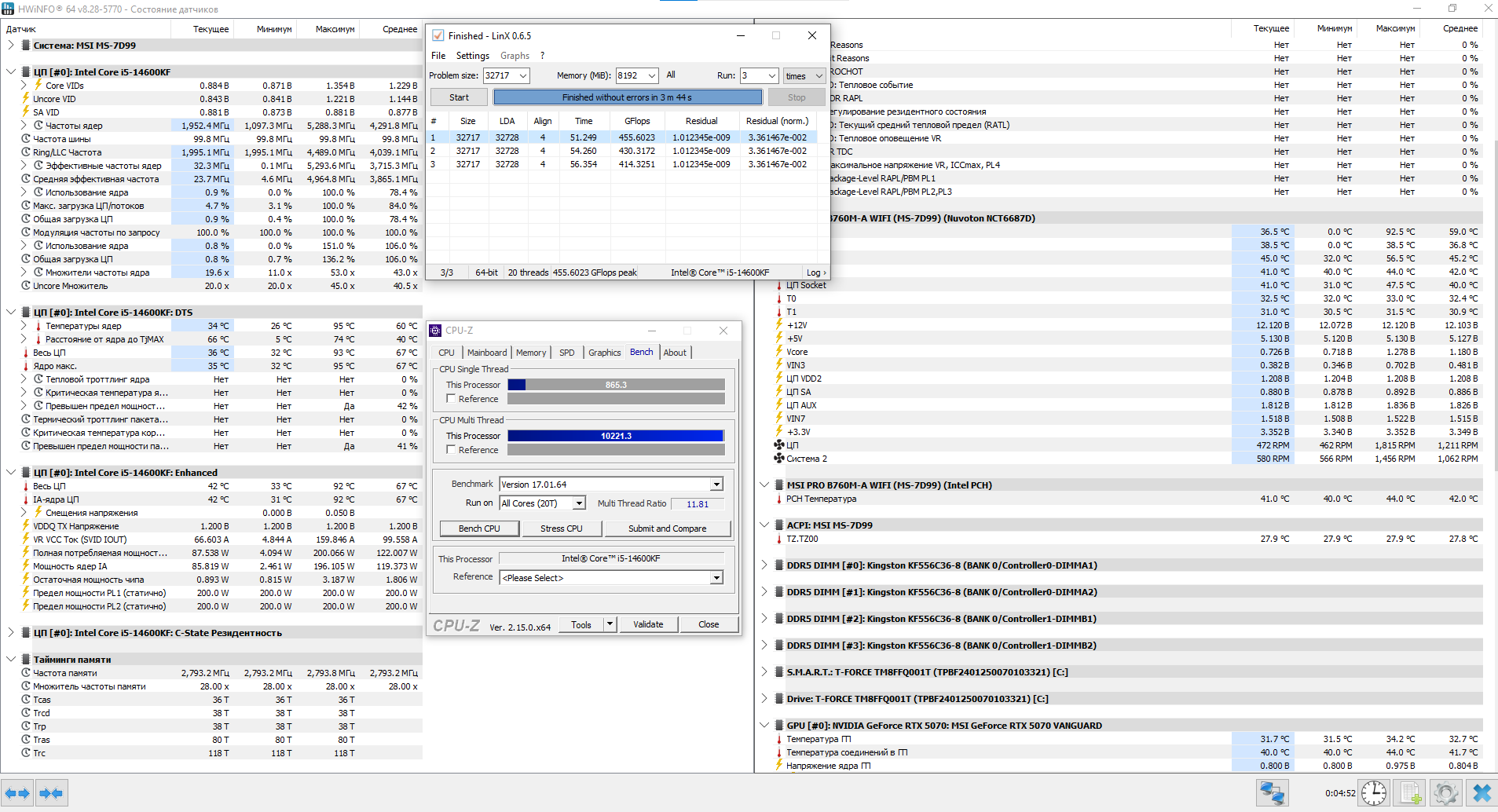This screenshot has height=812, width=1498.
Task: Click circle icon beside Тепловой троттлинг ядра
Action: coord(38,379)
